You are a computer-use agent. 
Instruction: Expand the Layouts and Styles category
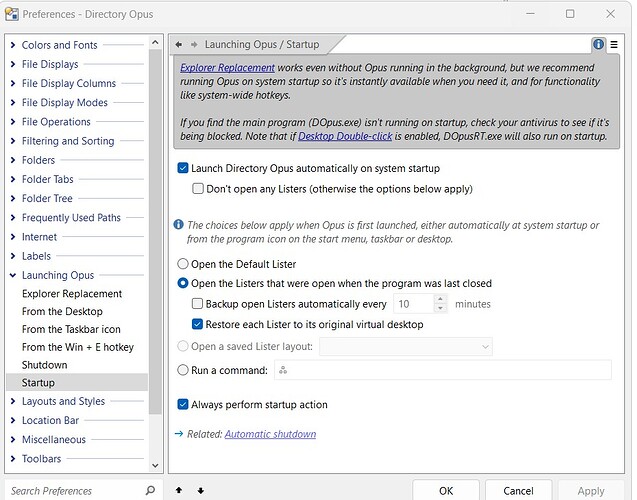tap(12, 402)
